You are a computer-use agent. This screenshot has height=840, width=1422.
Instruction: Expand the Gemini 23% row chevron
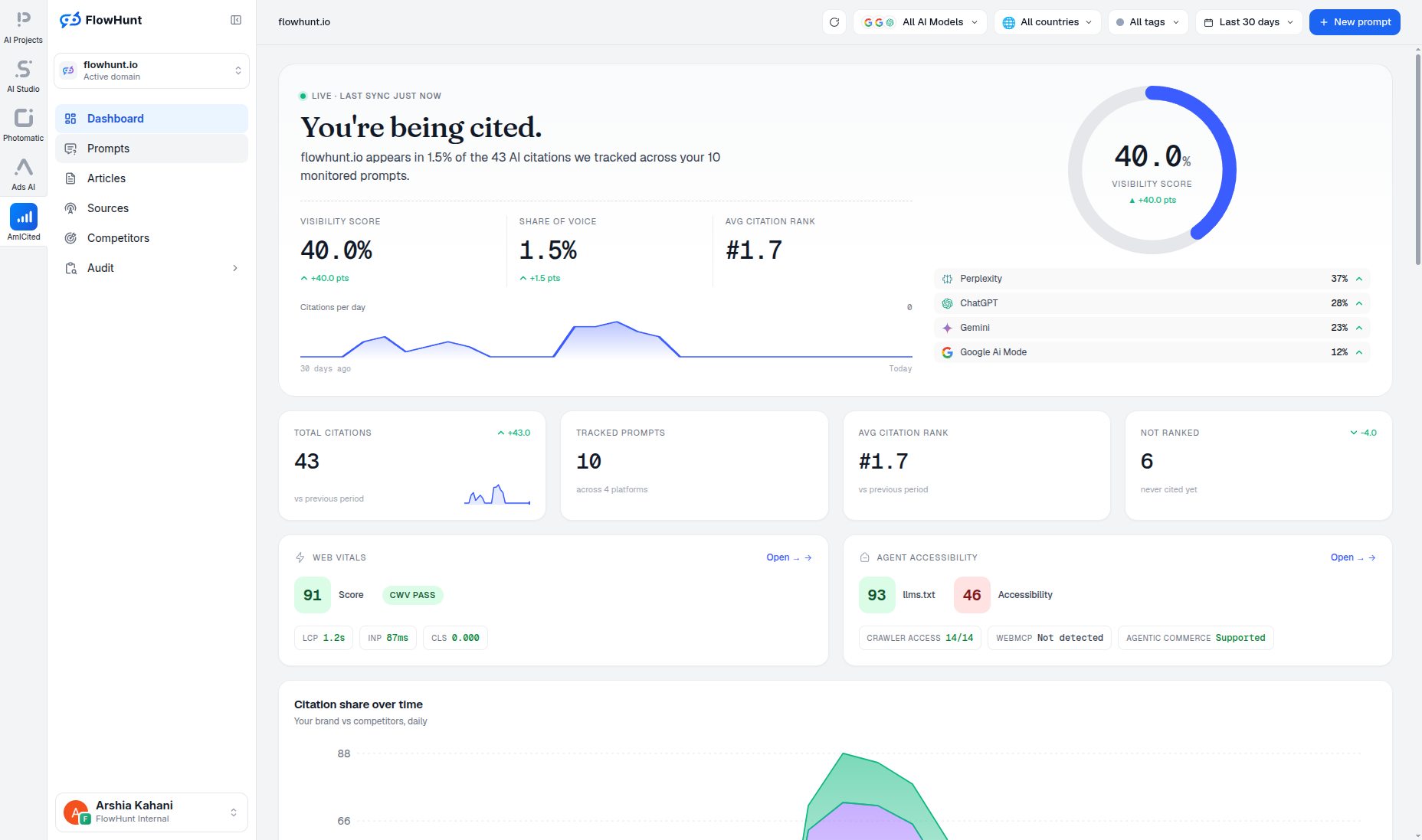point(1359,328)
